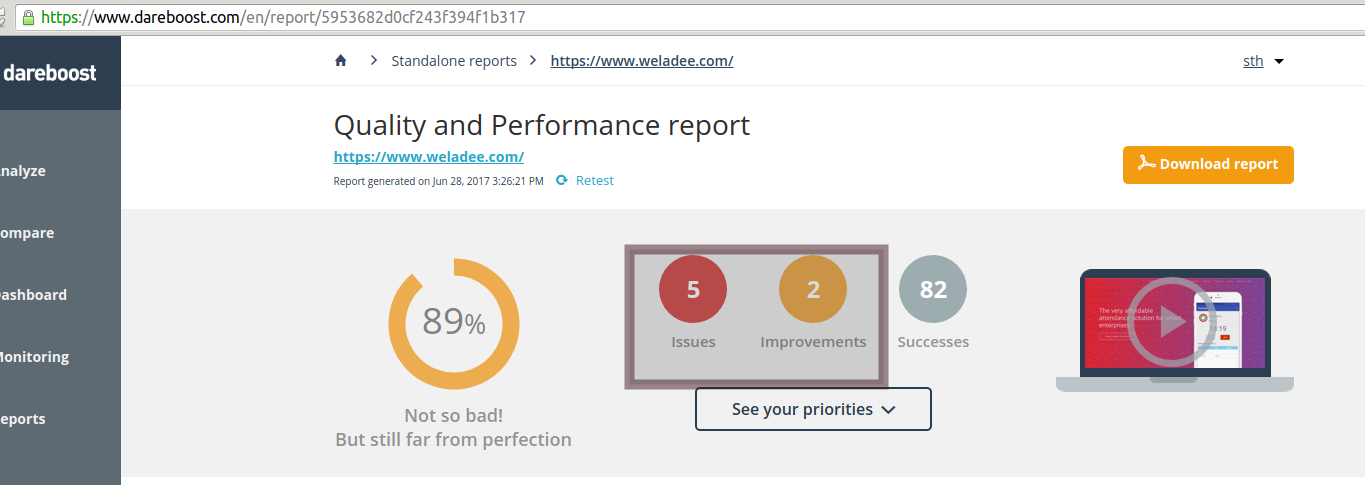Click the red 5 Issues circle
1365x485 pixels.
click(x=693, y=290)
